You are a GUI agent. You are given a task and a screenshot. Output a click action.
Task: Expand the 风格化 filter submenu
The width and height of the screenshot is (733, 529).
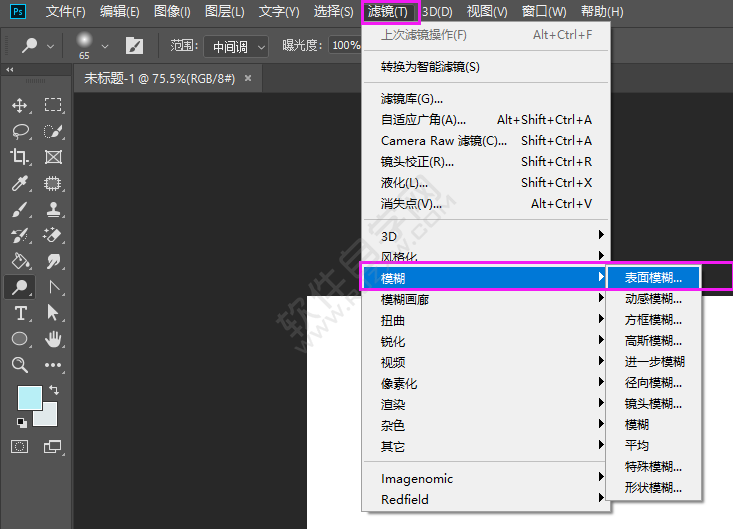point(485,256)
